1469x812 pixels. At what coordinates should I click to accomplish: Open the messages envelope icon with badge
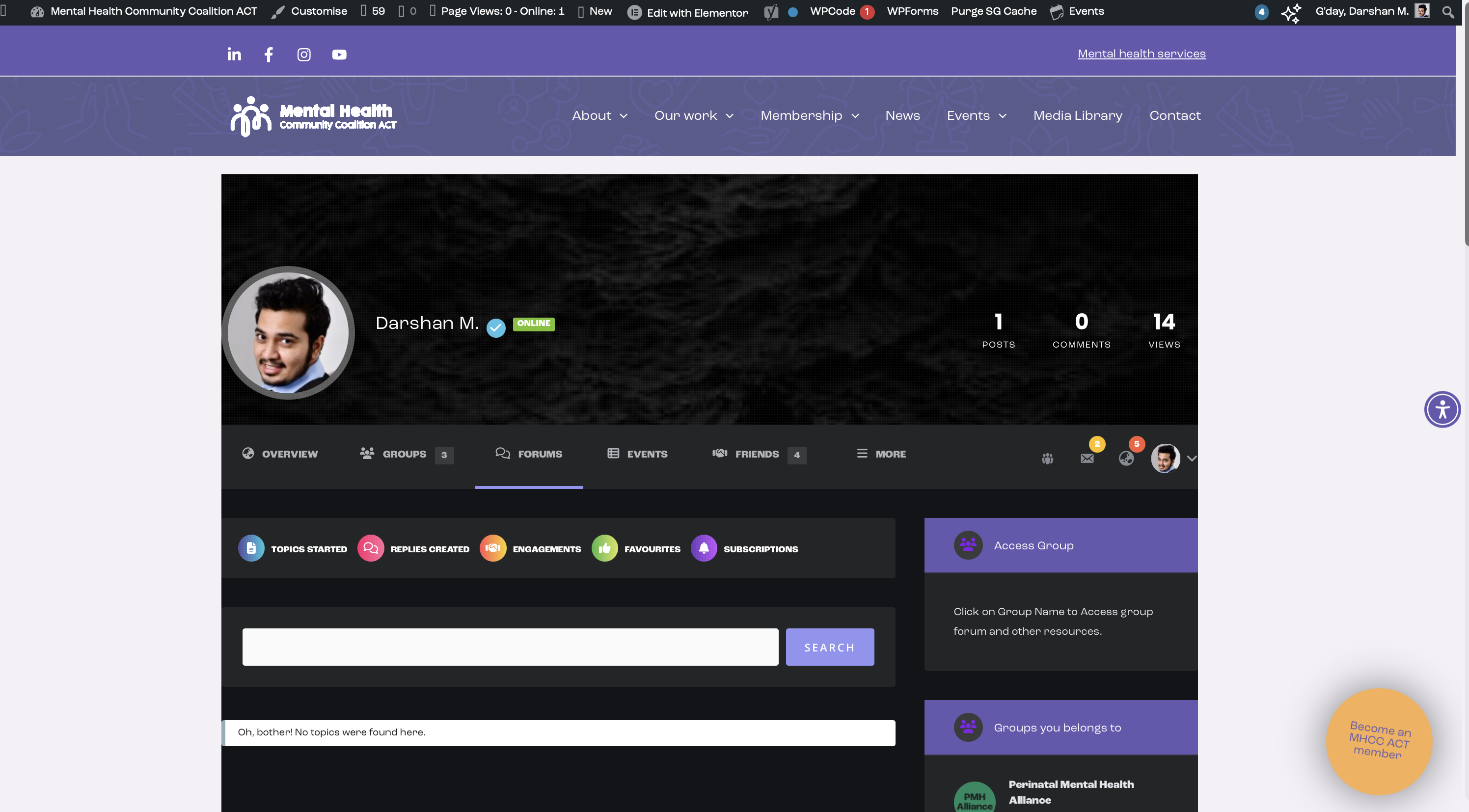coord(1087,458)
